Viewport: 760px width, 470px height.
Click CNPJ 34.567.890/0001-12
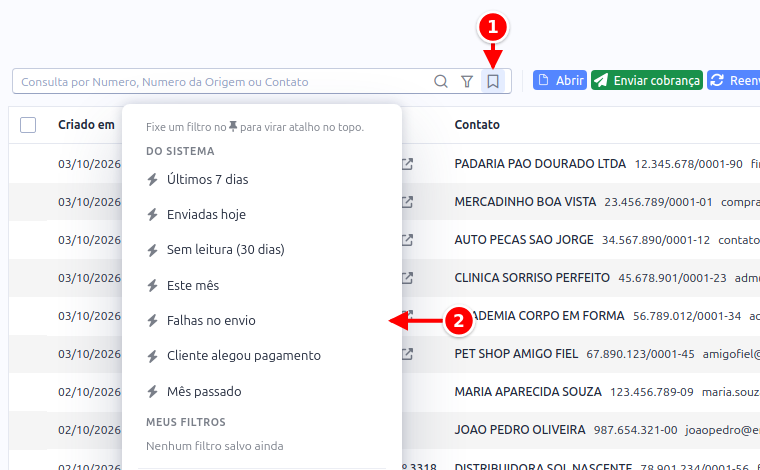point(656,240)
